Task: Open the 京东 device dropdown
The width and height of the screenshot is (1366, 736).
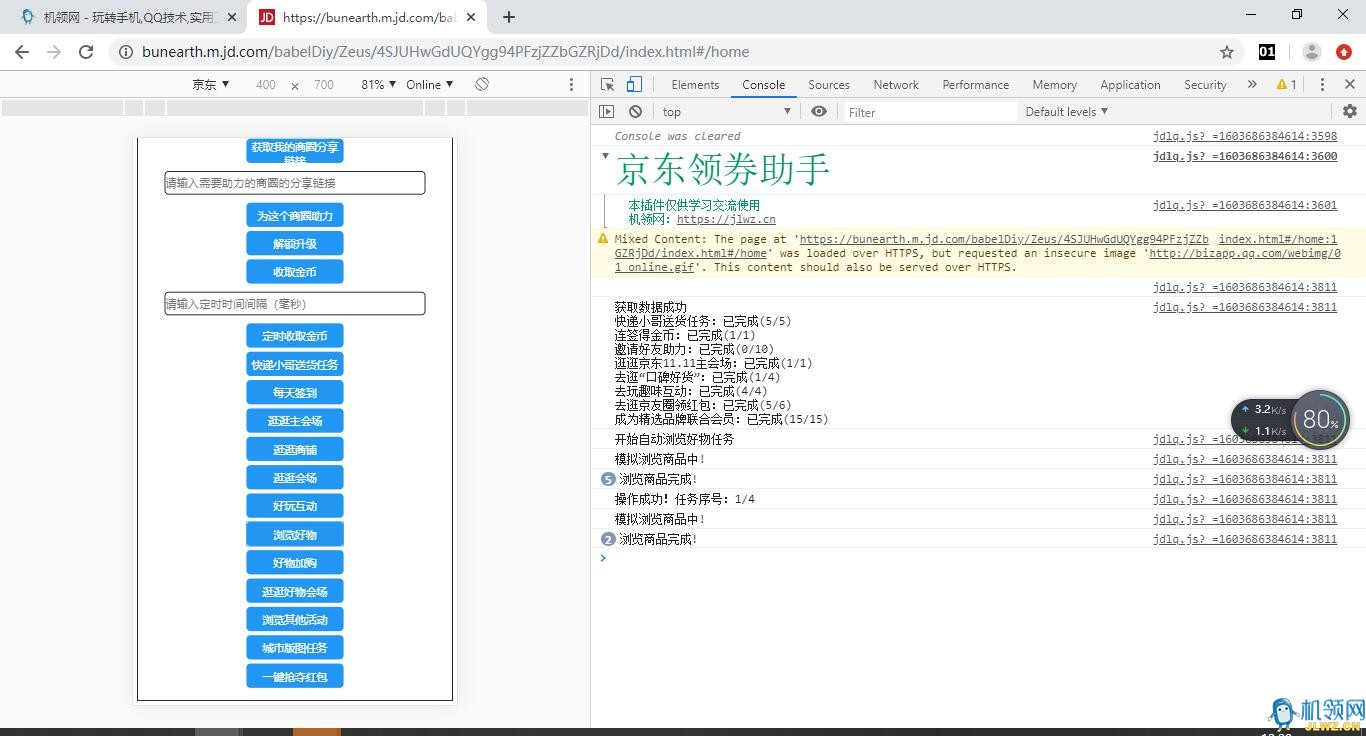Action: [x=211, y=85]
